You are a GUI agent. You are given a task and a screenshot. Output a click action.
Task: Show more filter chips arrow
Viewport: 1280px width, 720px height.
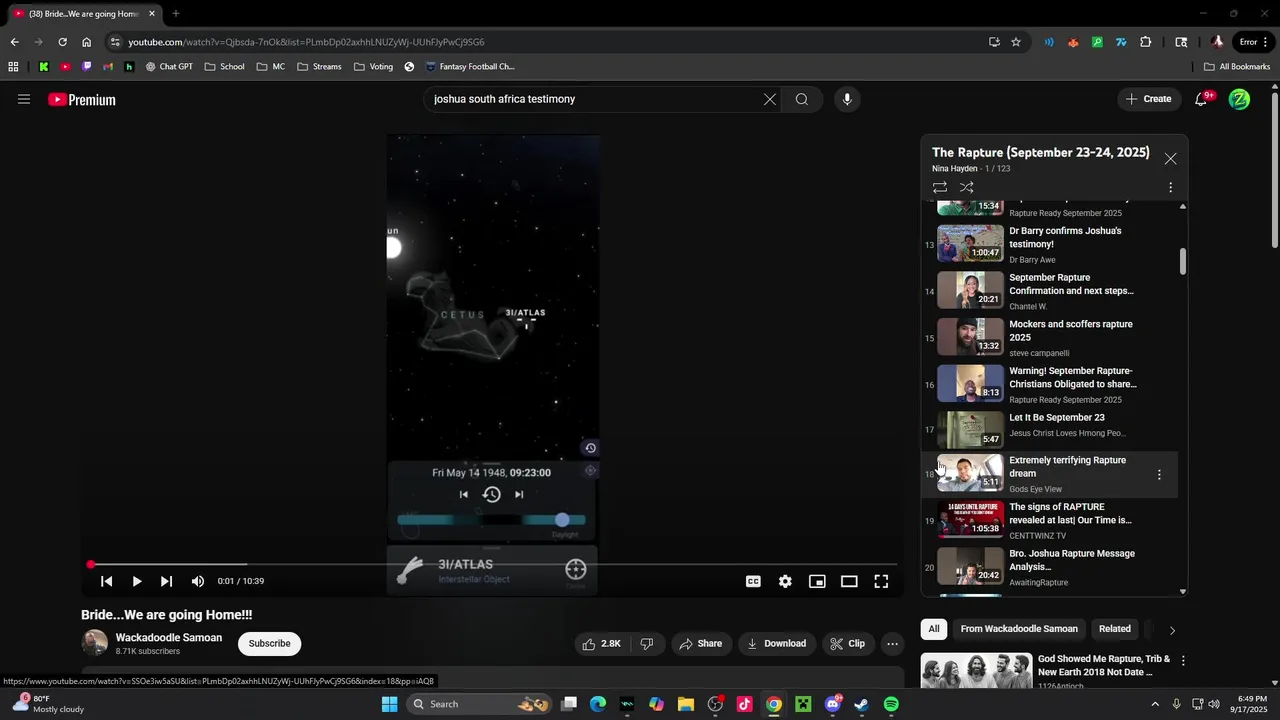point(1172,630)
